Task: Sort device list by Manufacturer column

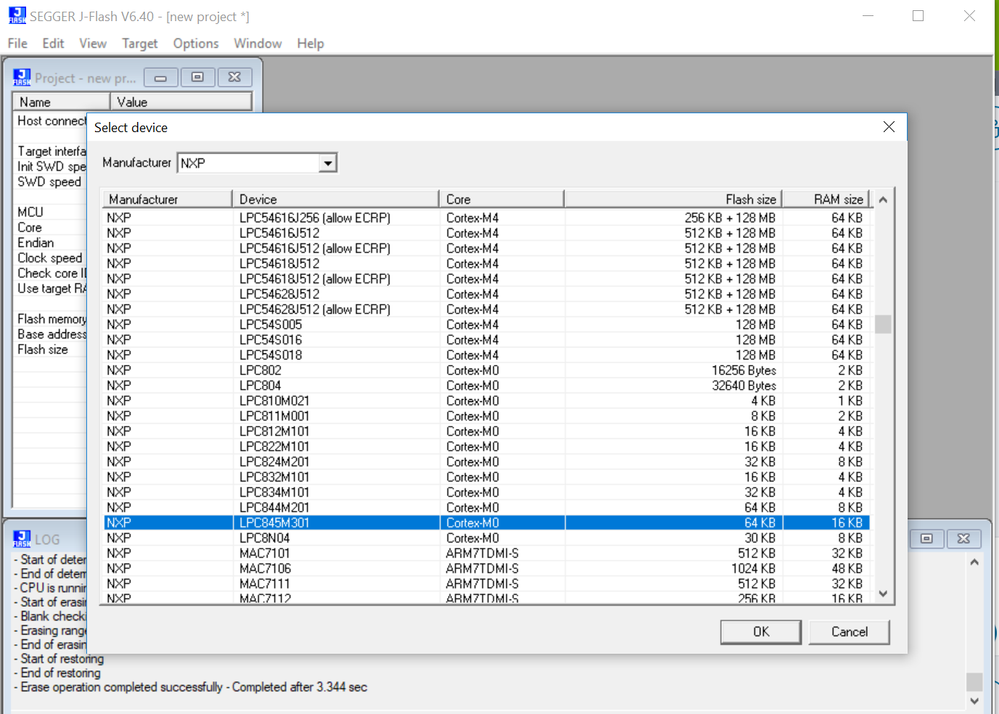Action: pyautogui.click(x=168, y=199)
